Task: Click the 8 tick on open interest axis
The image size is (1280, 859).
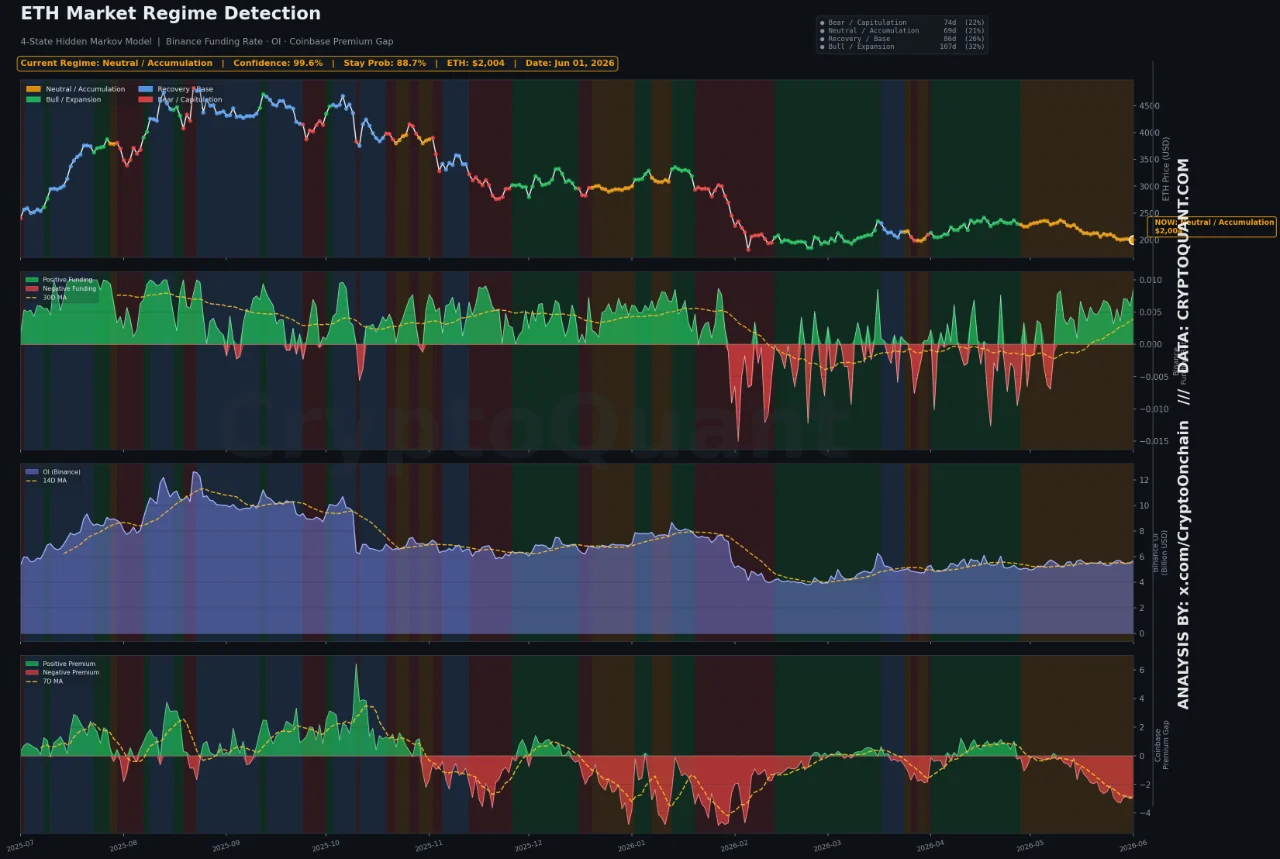Action: pos(1141,531)
